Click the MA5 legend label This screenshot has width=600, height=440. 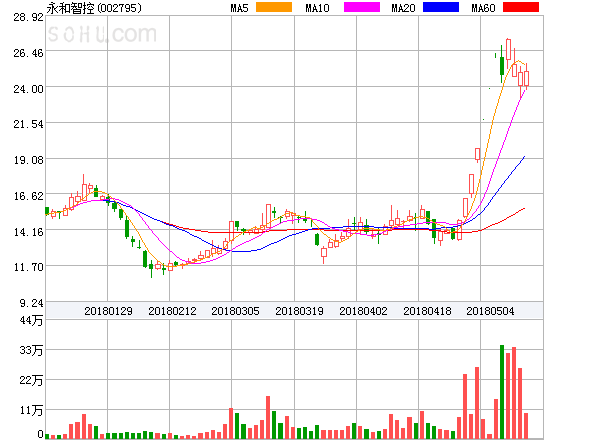(239, 8)
